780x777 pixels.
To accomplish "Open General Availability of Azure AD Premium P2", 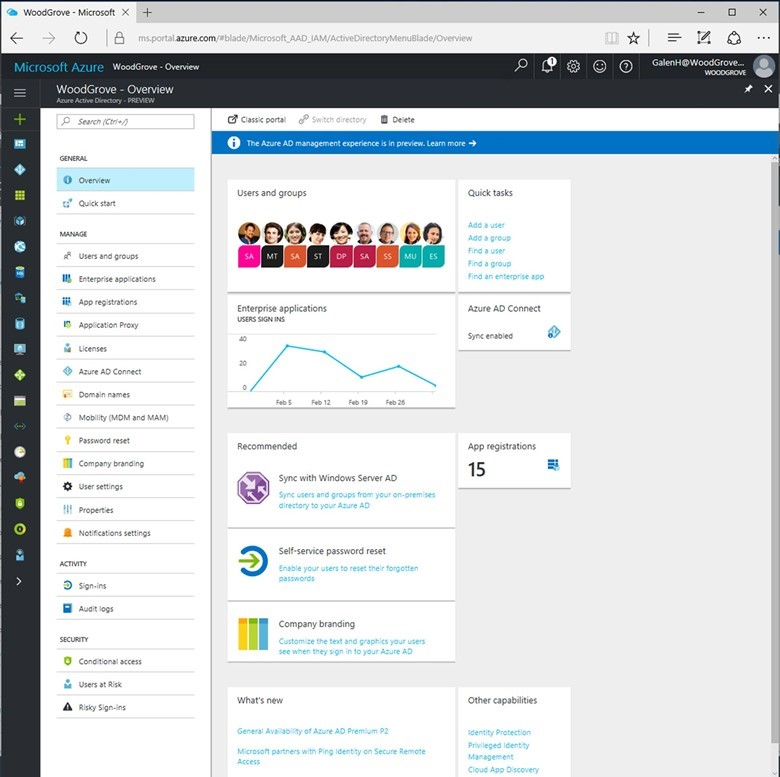I will 312,731.
